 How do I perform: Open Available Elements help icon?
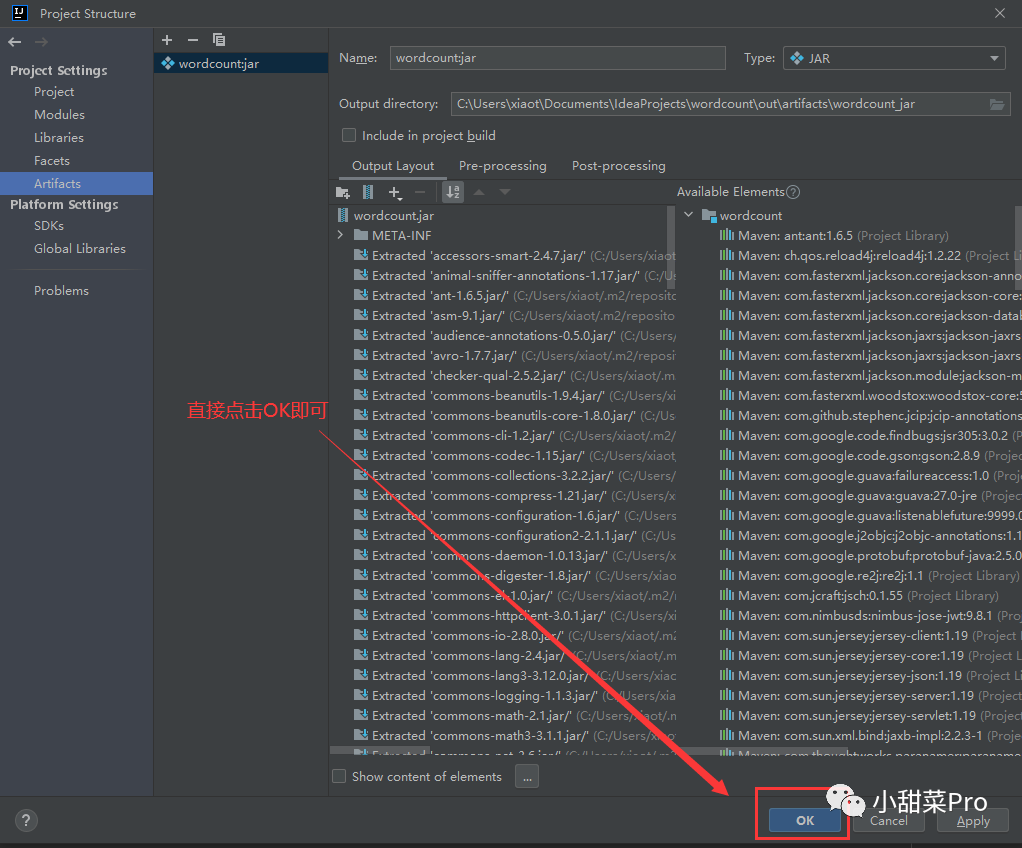click(x=793, y=192)
